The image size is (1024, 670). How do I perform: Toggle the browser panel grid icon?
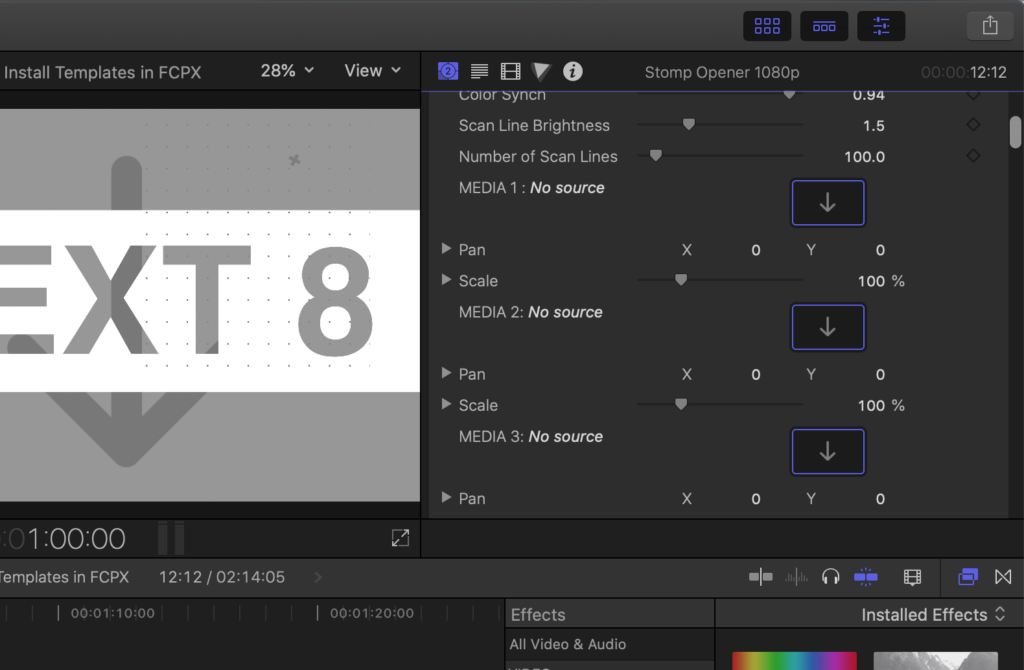[767, 26]
